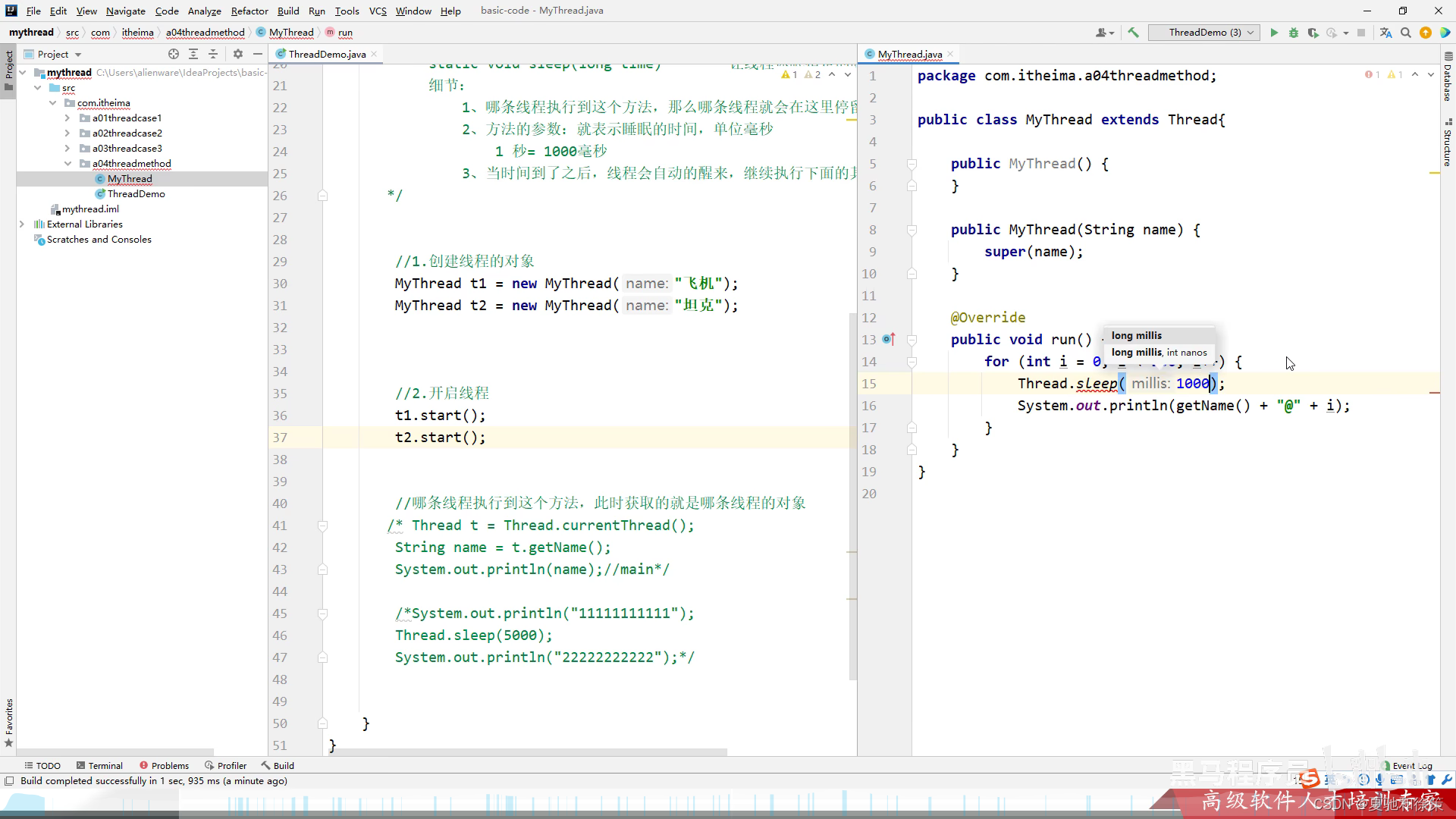The height and width of the screenshot is (819, 1456).
Task: Click the translate icon in toolbar
Action: 1385,33
